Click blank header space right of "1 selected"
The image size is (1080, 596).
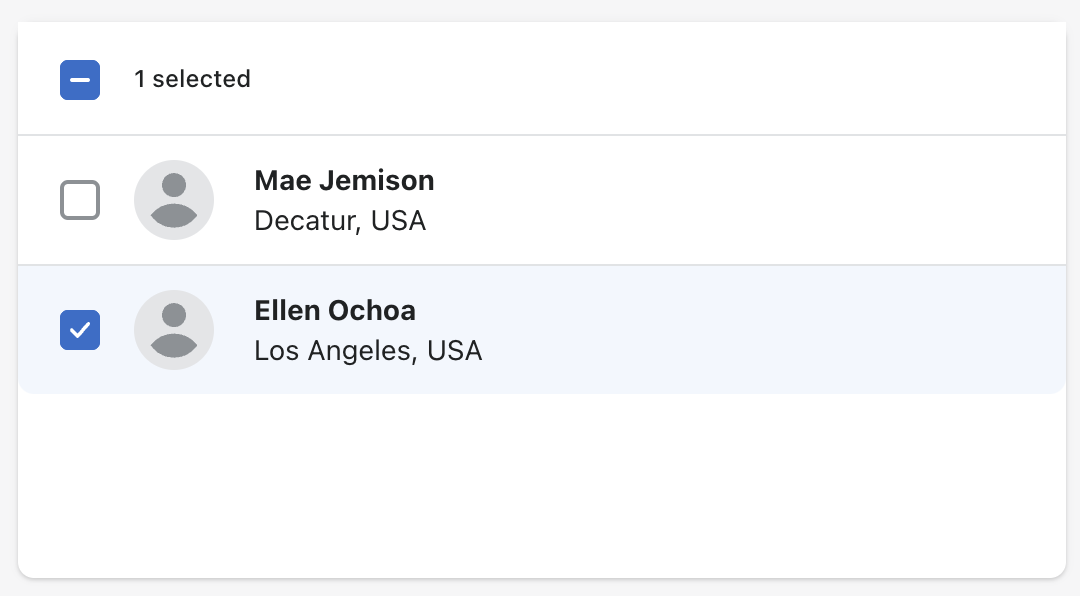[x=650, y=79]
